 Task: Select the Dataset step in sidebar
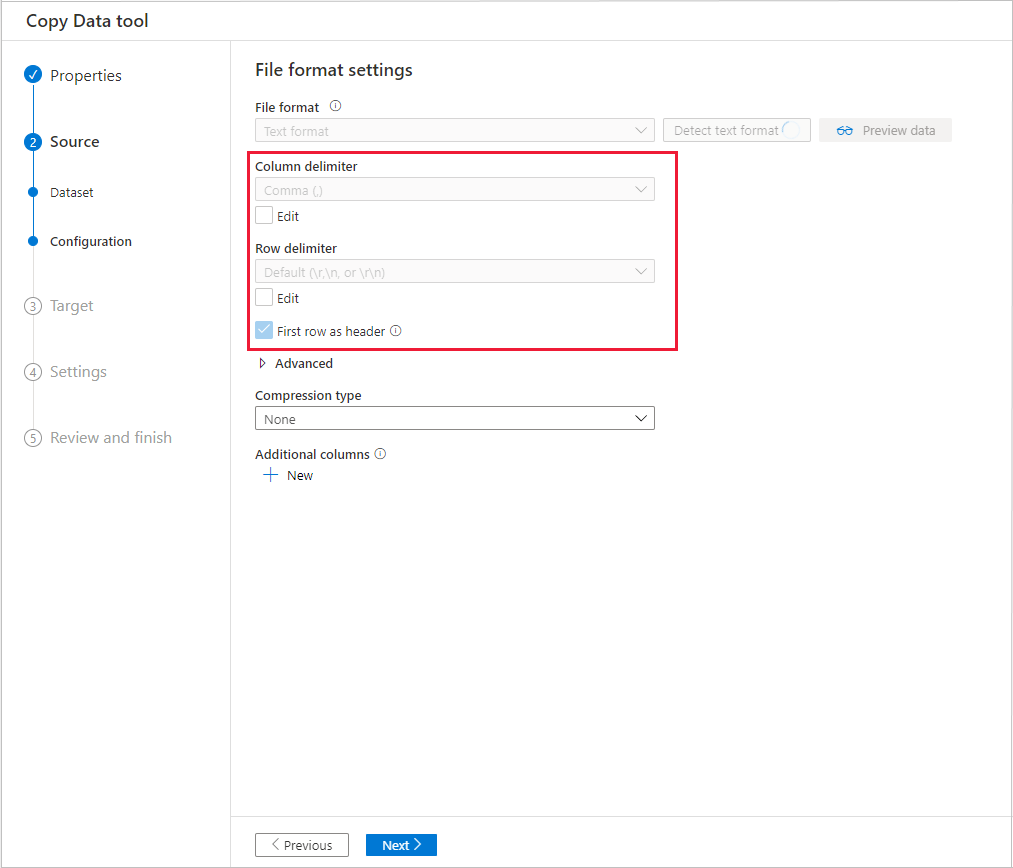pos(79,192)
